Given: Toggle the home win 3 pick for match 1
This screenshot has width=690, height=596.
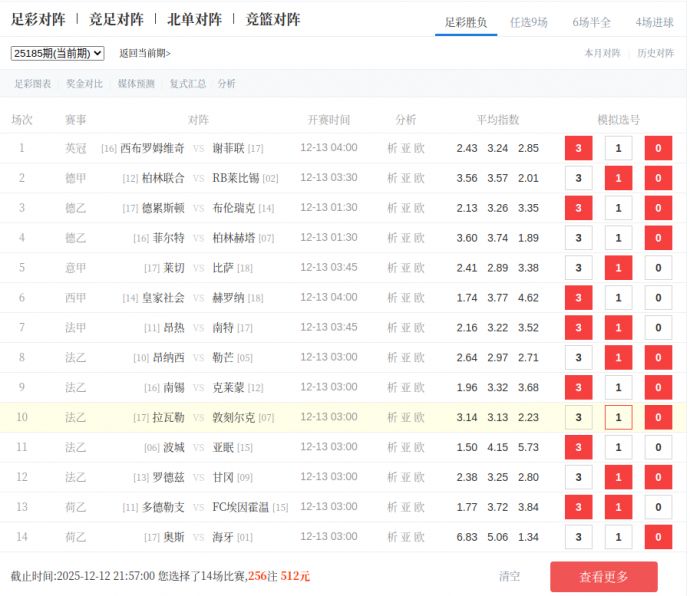Looking at the screenshot, I should pyautogui.click(x=578, y=148).
